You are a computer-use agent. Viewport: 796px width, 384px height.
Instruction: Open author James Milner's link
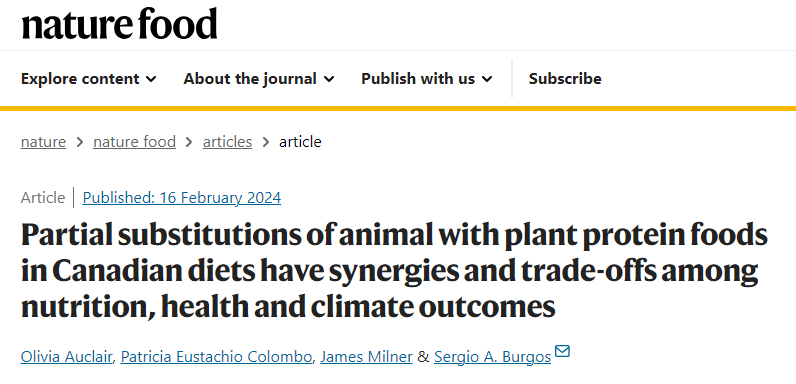coord(367,357)
